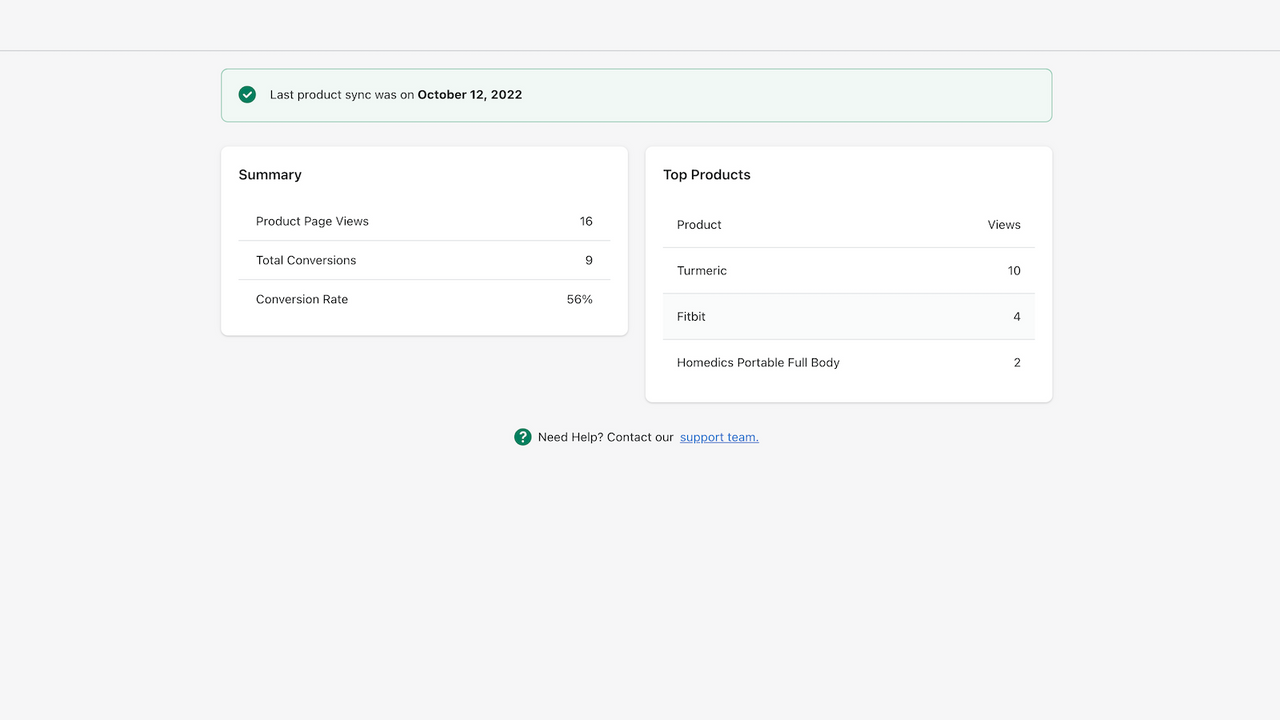Click the Views column header
The image size is (1280, 720).
tap(1003, 224)
